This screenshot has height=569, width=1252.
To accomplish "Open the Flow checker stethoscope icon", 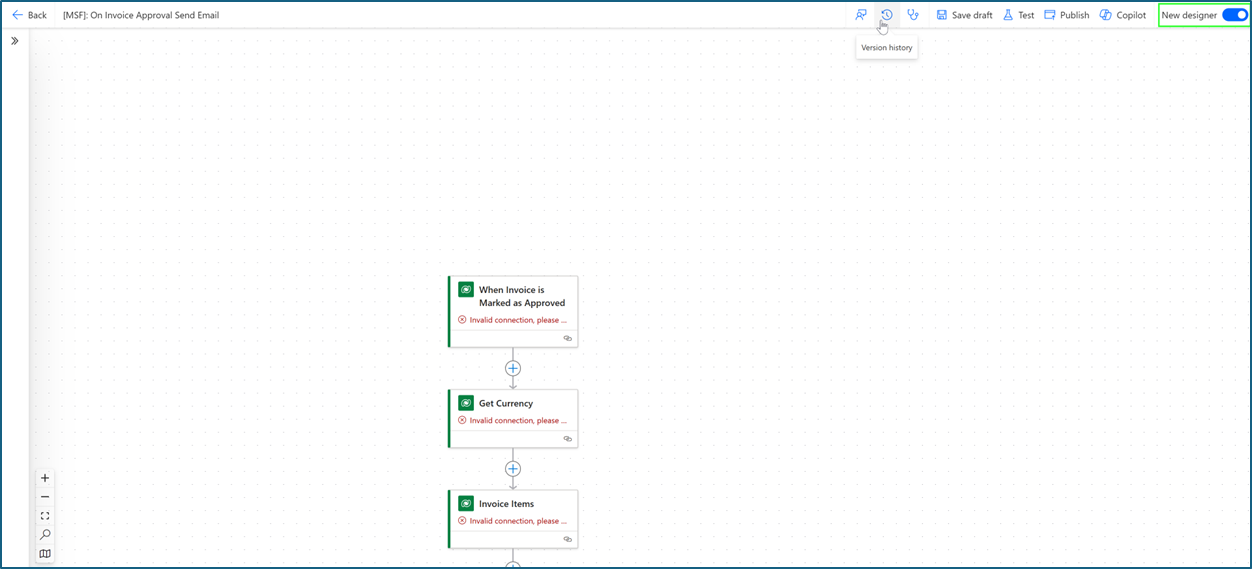I will coord(913,15).
